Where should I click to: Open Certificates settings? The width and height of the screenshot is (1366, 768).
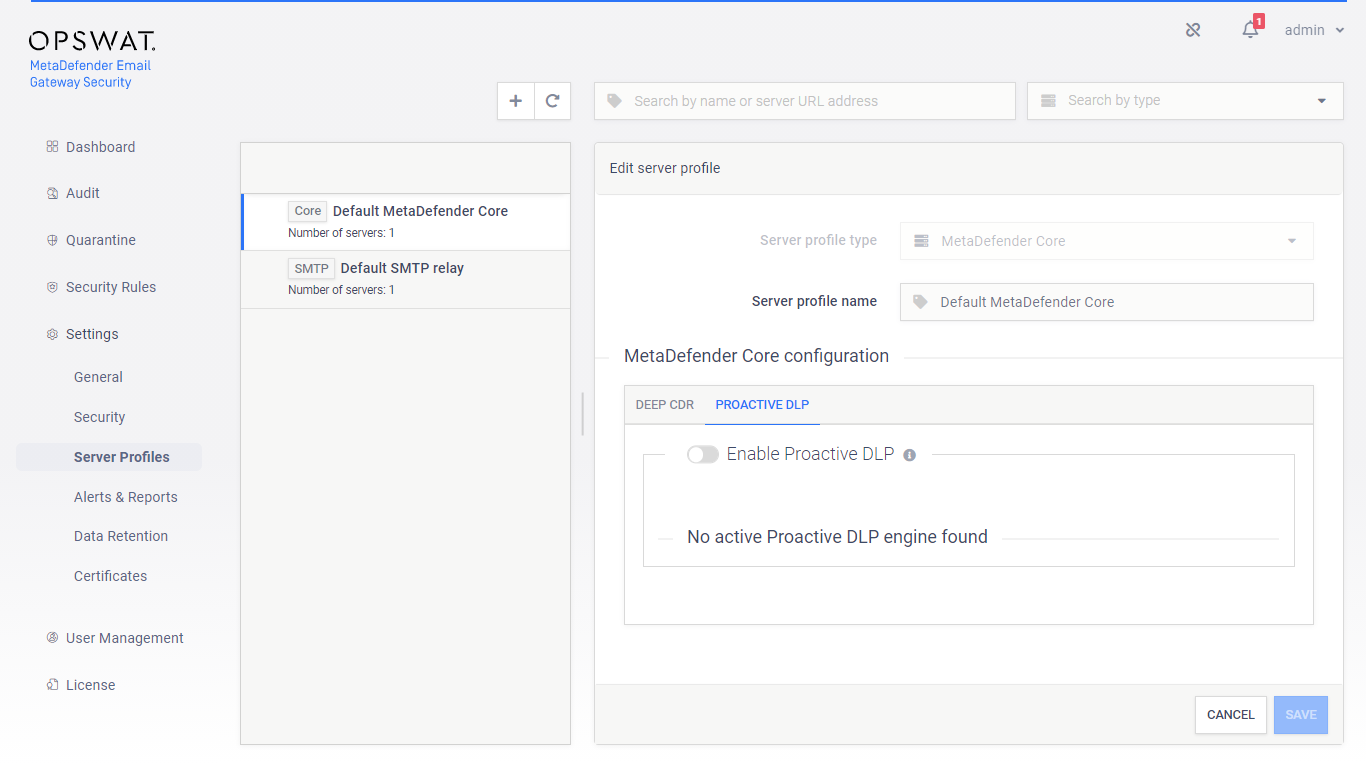click(x=110, y=576)
